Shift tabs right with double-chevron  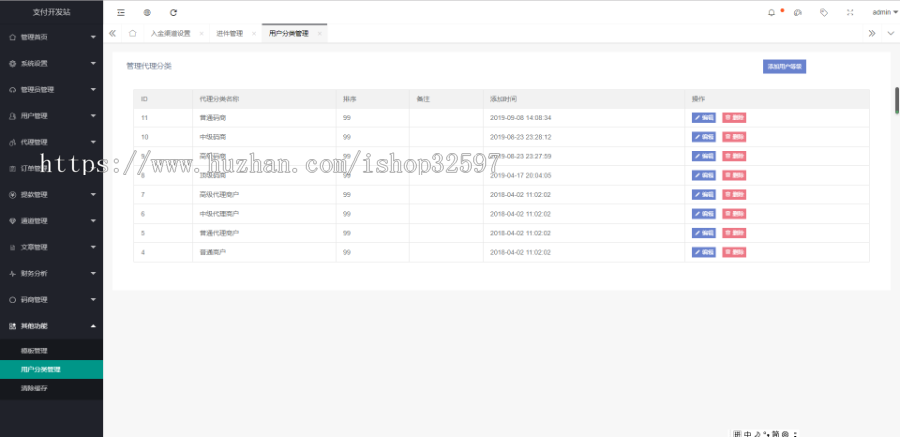coord(872,33)
